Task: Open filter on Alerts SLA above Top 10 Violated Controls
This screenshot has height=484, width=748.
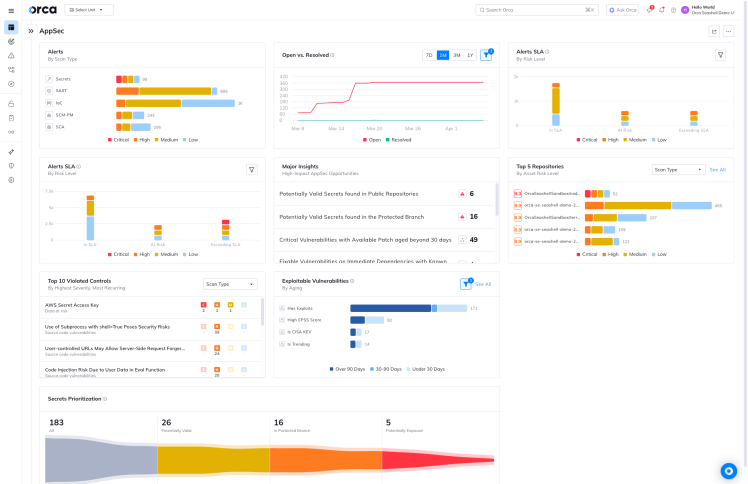Action: tap(252, 170)
